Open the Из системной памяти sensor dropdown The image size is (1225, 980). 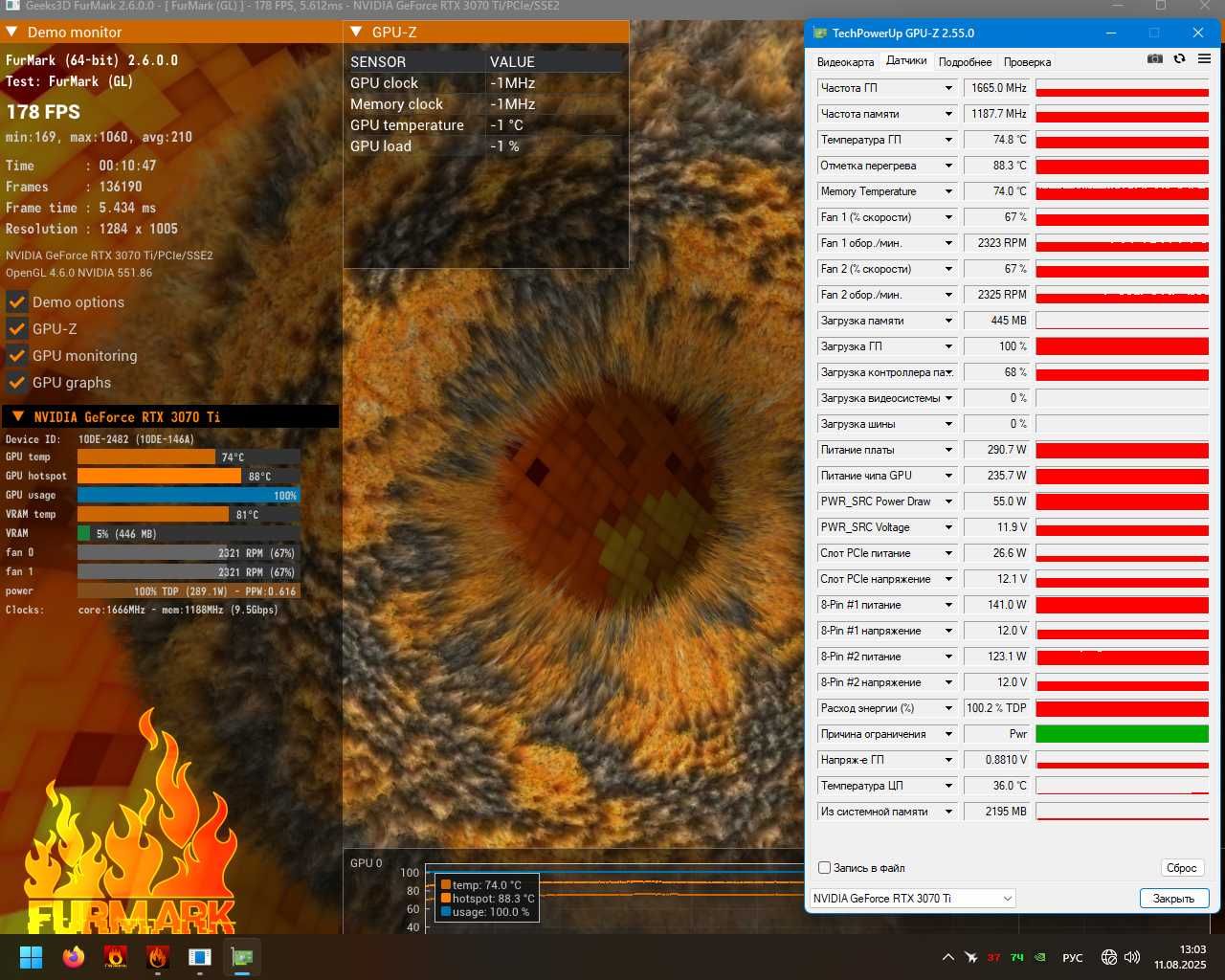pos(948,812)
